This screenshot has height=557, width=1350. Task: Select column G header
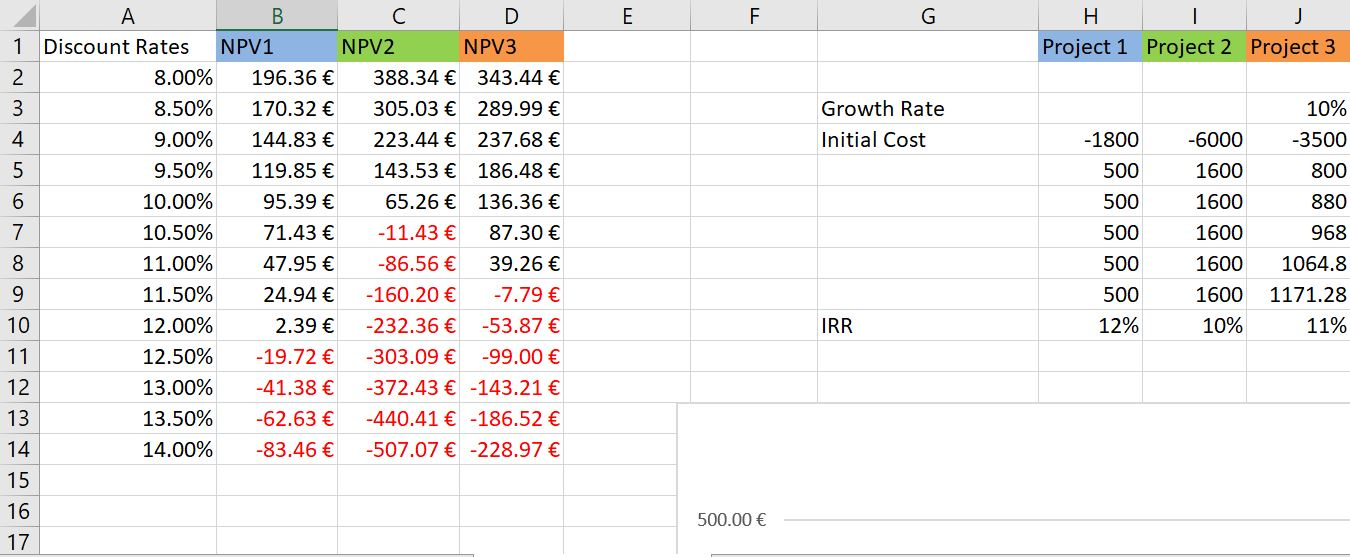point(928,15)
